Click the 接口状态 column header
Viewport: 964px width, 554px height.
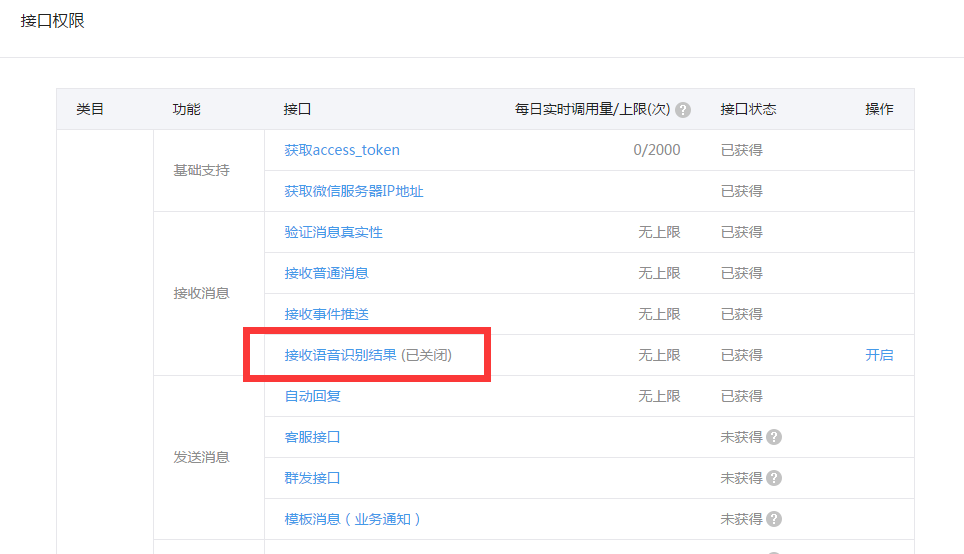(748, 109)
